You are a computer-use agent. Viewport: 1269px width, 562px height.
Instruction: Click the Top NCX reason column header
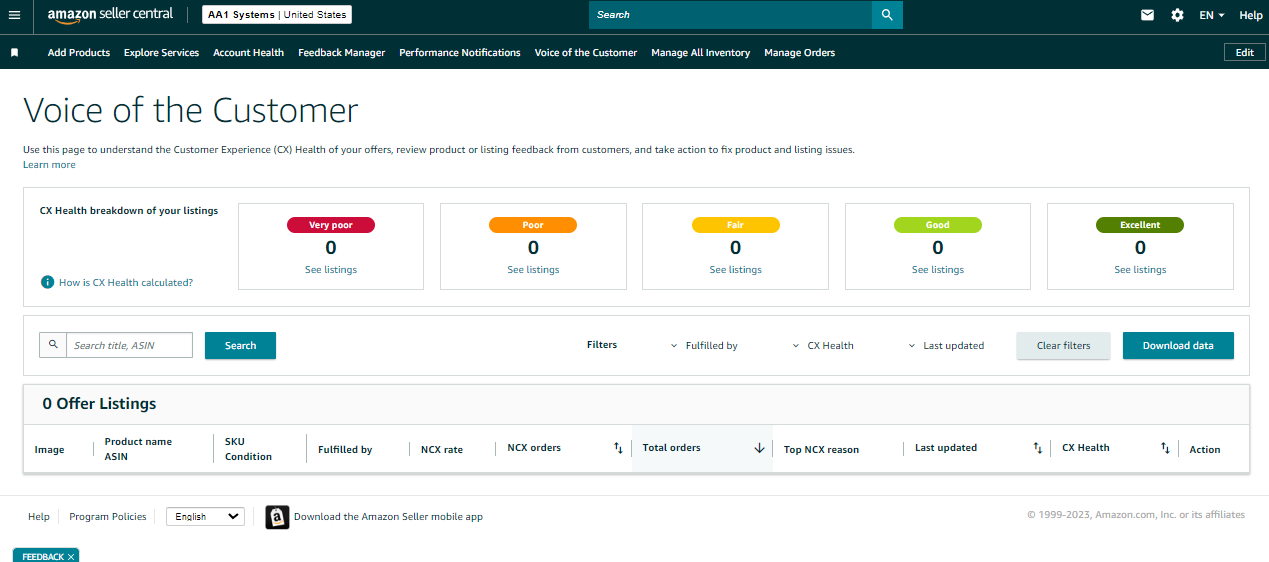point(821,450)
